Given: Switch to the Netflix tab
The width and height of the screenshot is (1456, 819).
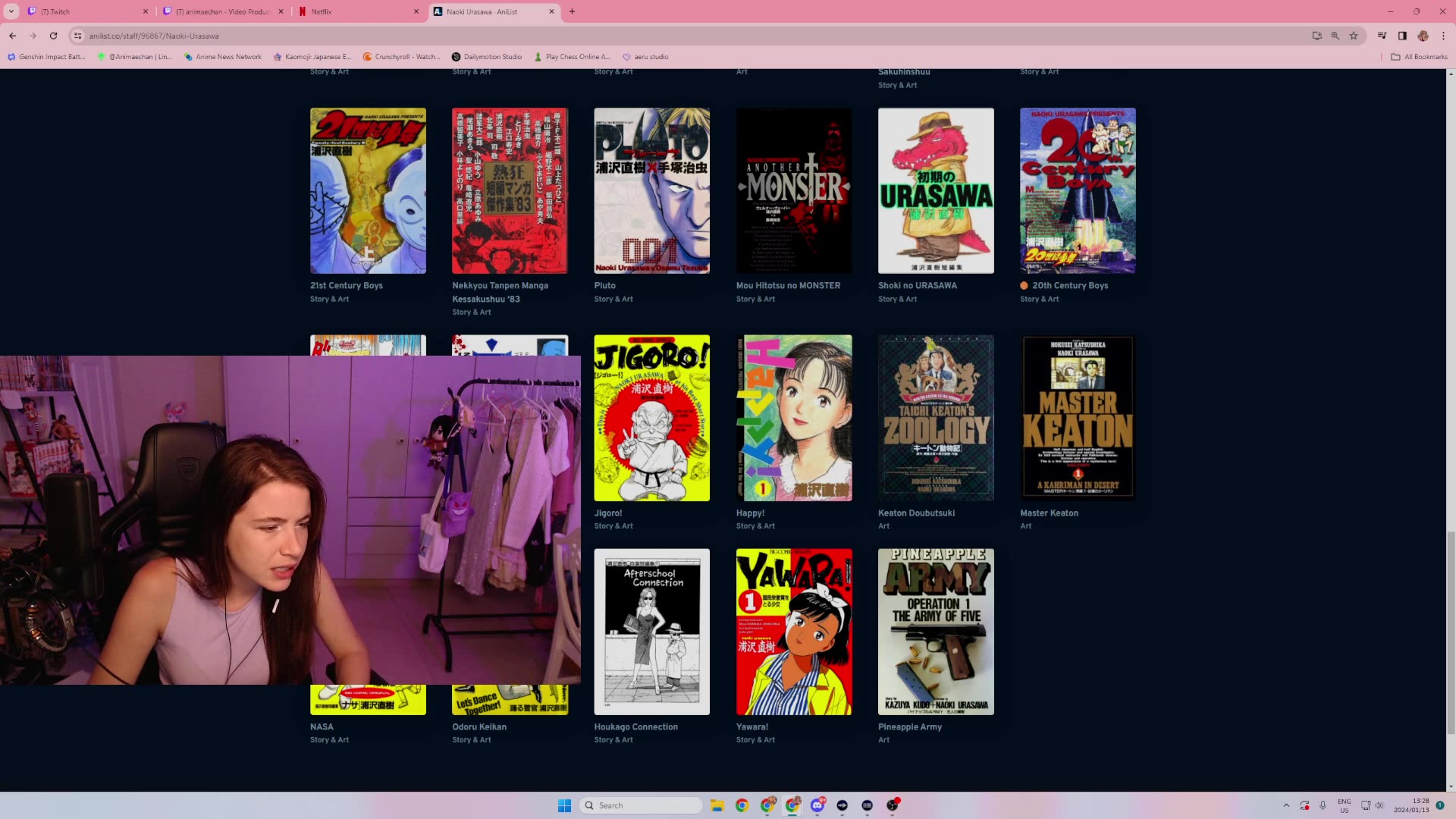Looking at the screenshot, I should (x=356, y=11).
